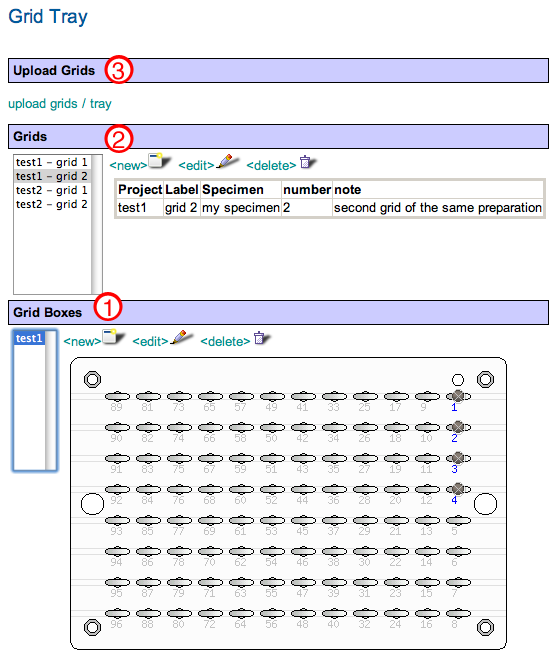Click the <new> link under Grids
This screenshot has height=657, width=559.
pos(128,166)
